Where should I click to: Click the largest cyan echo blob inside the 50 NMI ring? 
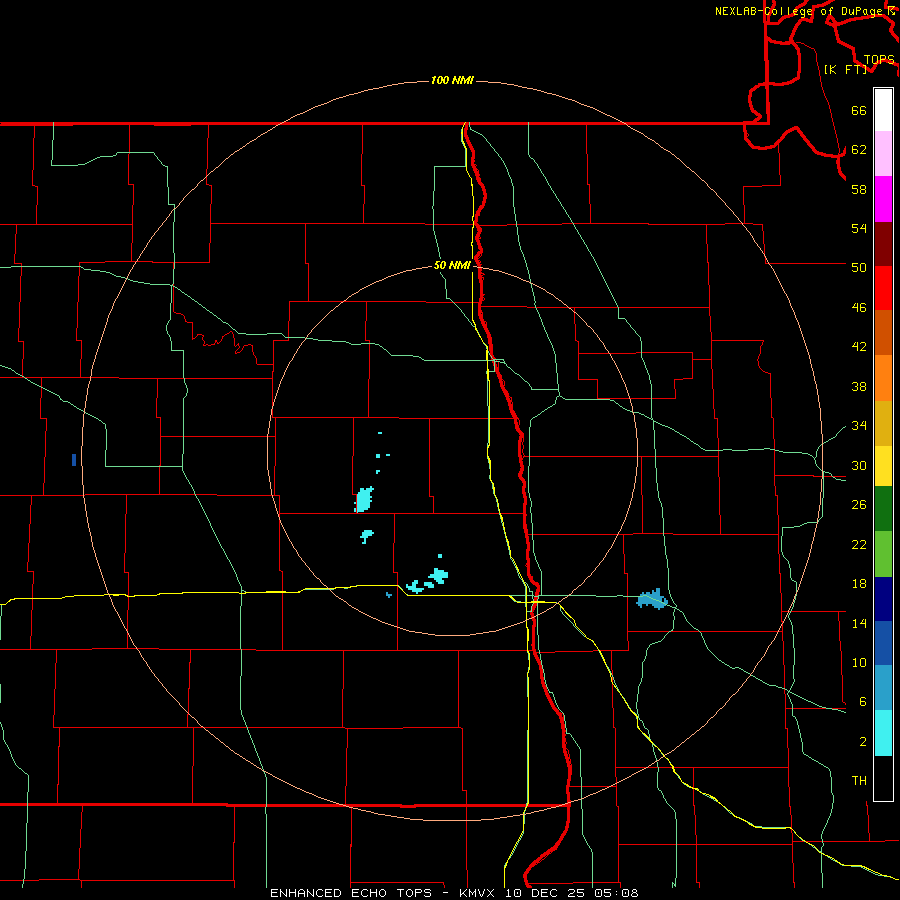(364, 499)
